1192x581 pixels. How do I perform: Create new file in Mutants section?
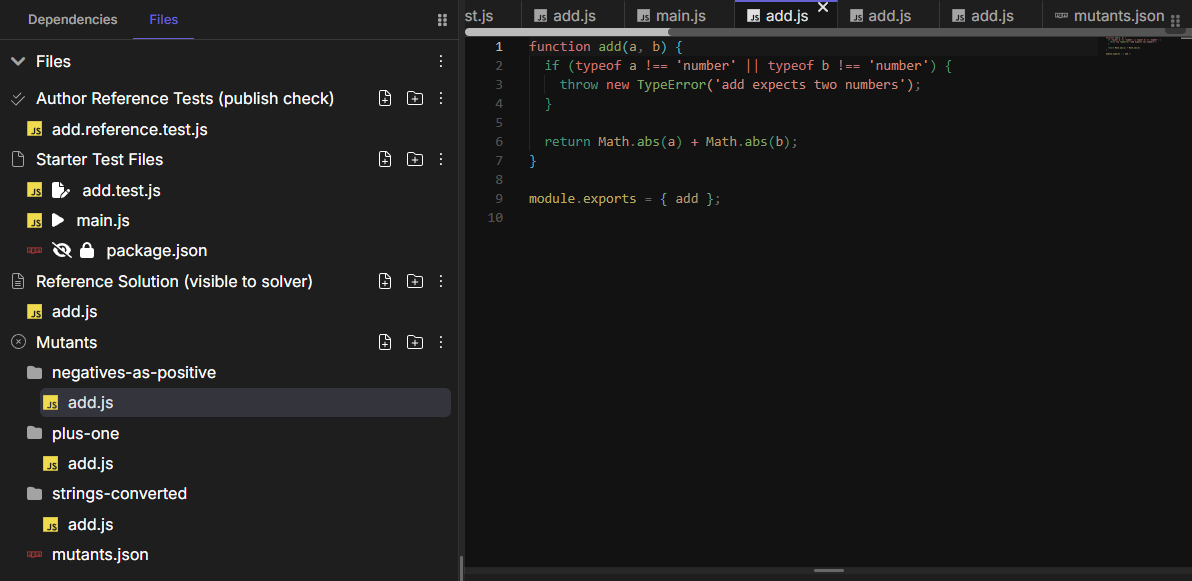click(385, 342)
